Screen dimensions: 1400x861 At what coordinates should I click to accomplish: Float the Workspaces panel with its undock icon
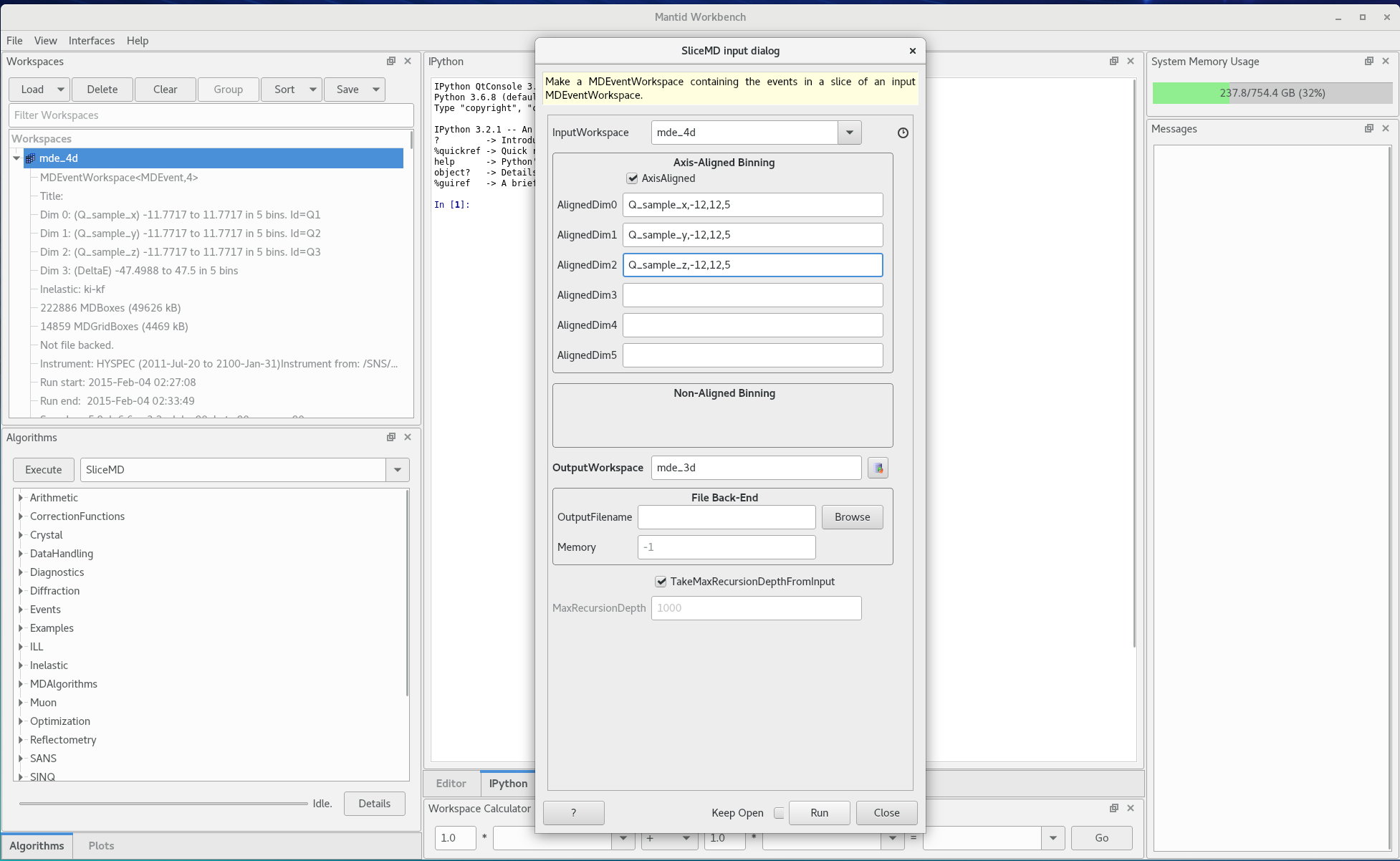coord(391,62)
